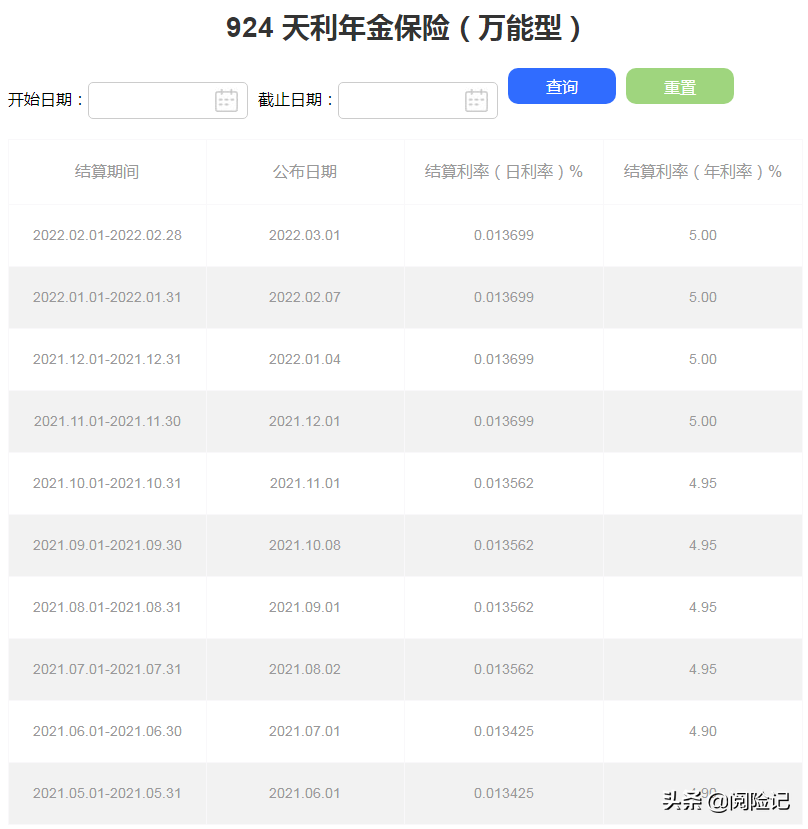Screen dimensions: 808x829
Task: Select daily rate 0.013699 in 2022.02.07 row
Action: click(503, 297)
